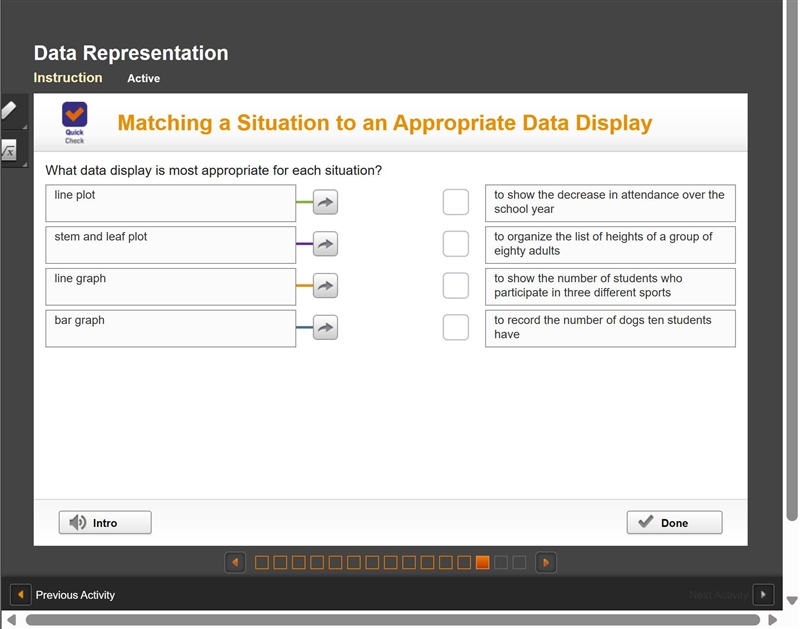This screenshot has height=629, width=800.
Task: Submit answers with the Done button
Action: click(x=674, y=522)
